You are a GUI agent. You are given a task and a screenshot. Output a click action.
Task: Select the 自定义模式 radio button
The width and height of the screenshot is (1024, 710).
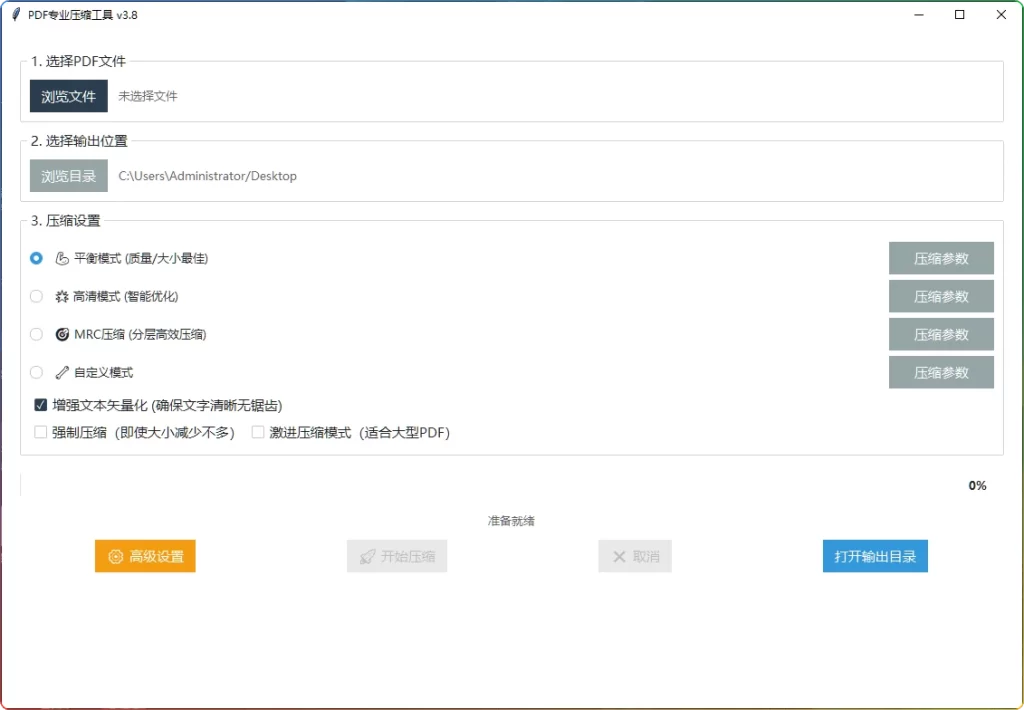tap(36, 372)
